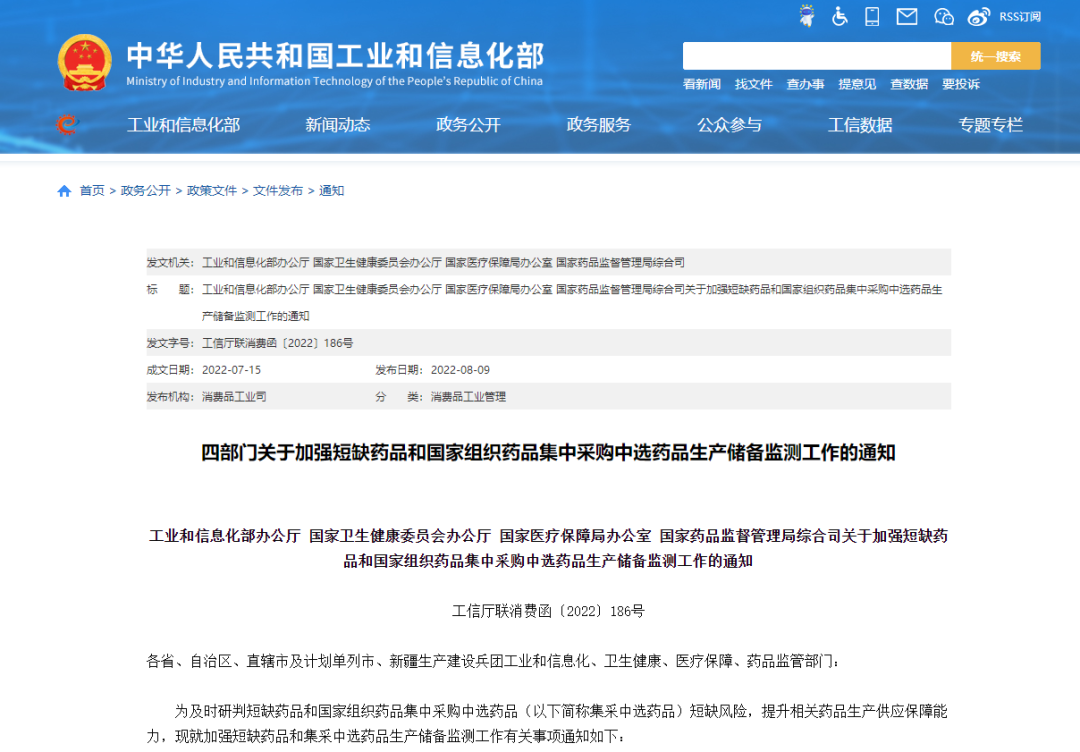Select 要投诉 quick link
Viewport: 1080px width, 752px height.
tap(961, 84)
